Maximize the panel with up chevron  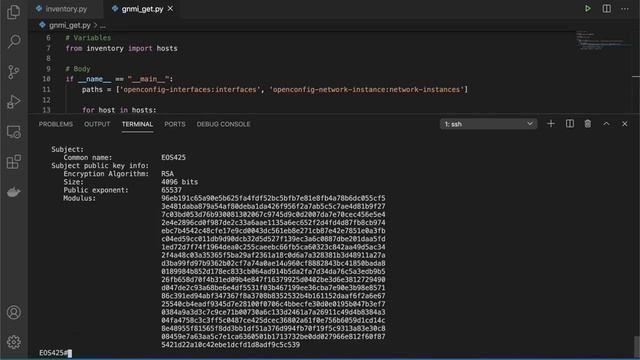pos(606,124)
